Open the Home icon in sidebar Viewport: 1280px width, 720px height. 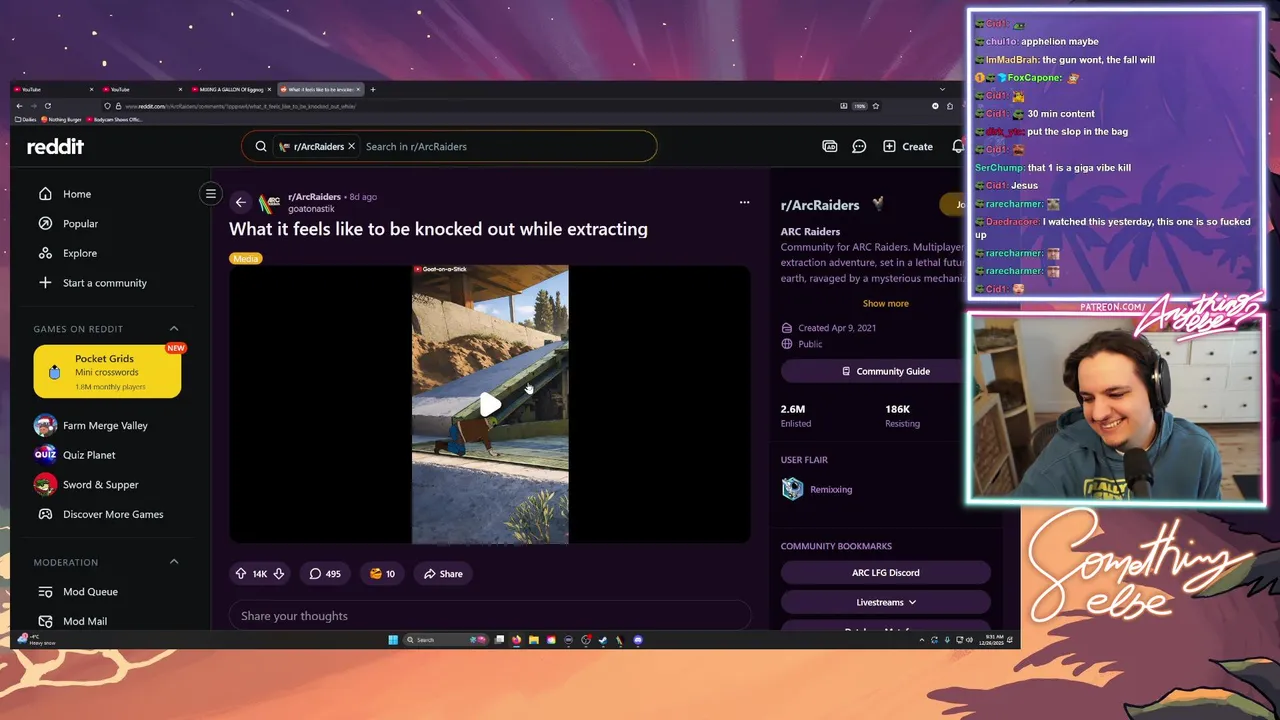(x=45, y=194)
